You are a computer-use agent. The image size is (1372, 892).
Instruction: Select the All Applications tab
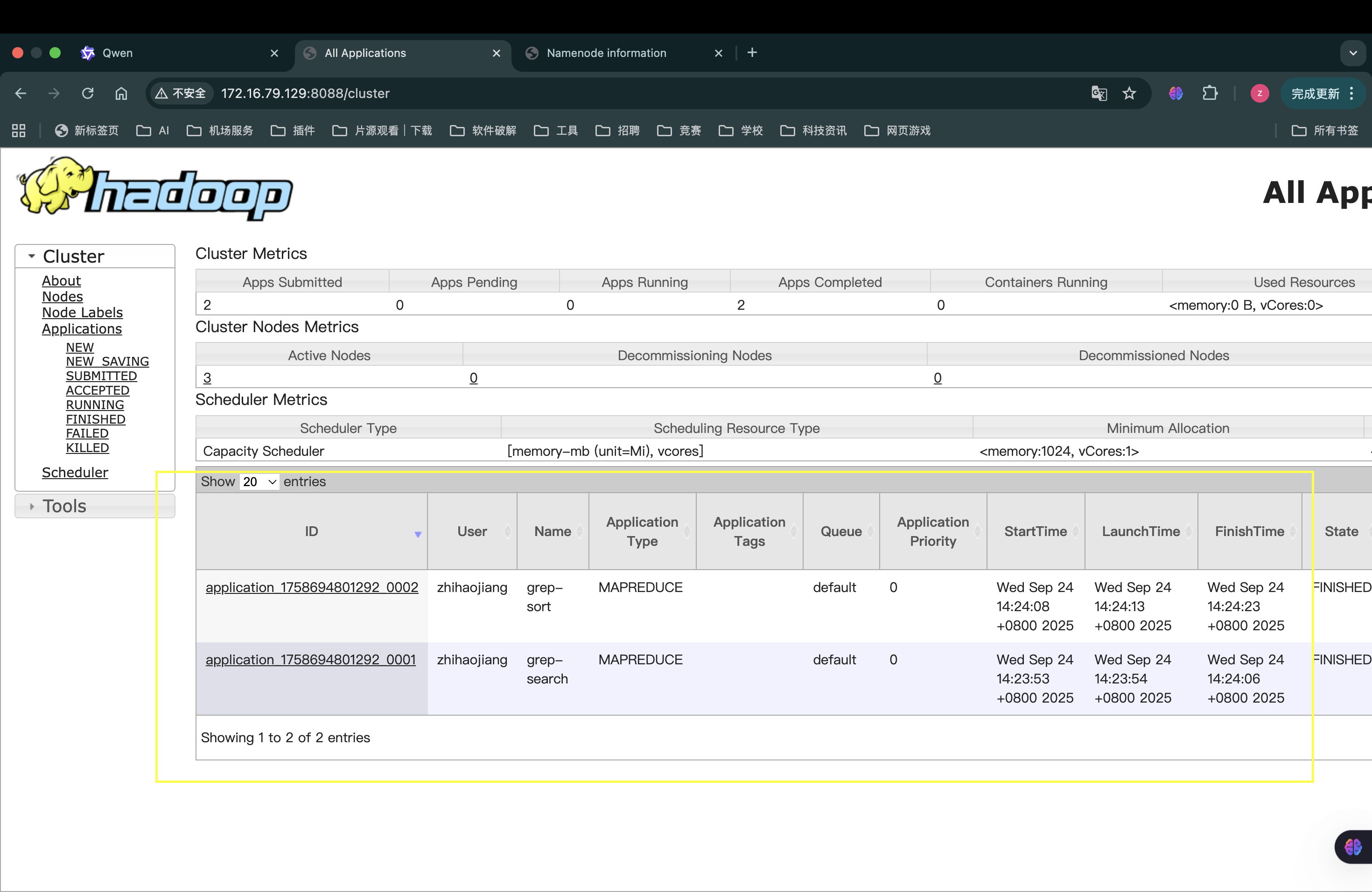(x=402, y=53)
